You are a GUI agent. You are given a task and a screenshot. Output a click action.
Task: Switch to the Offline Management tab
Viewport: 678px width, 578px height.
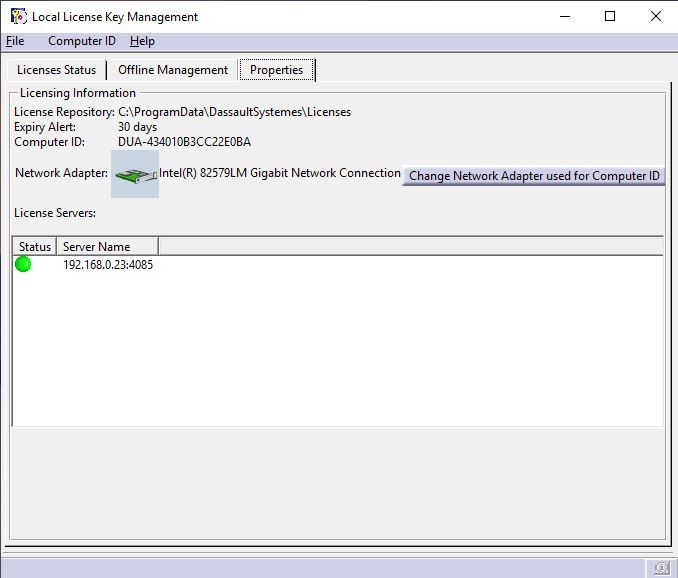pos(173,70)
